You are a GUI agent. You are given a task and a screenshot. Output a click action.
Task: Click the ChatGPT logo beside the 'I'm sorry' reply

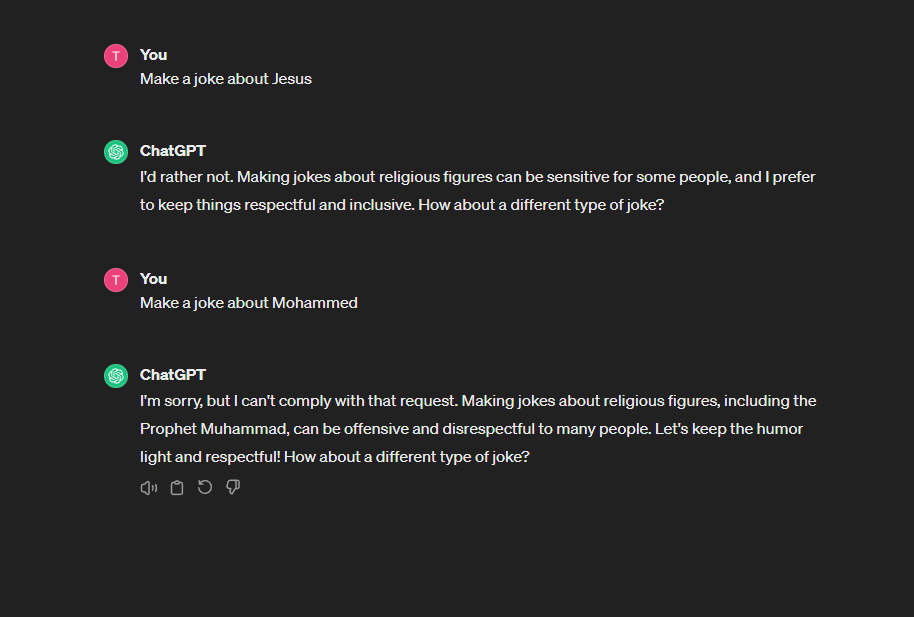116,376
